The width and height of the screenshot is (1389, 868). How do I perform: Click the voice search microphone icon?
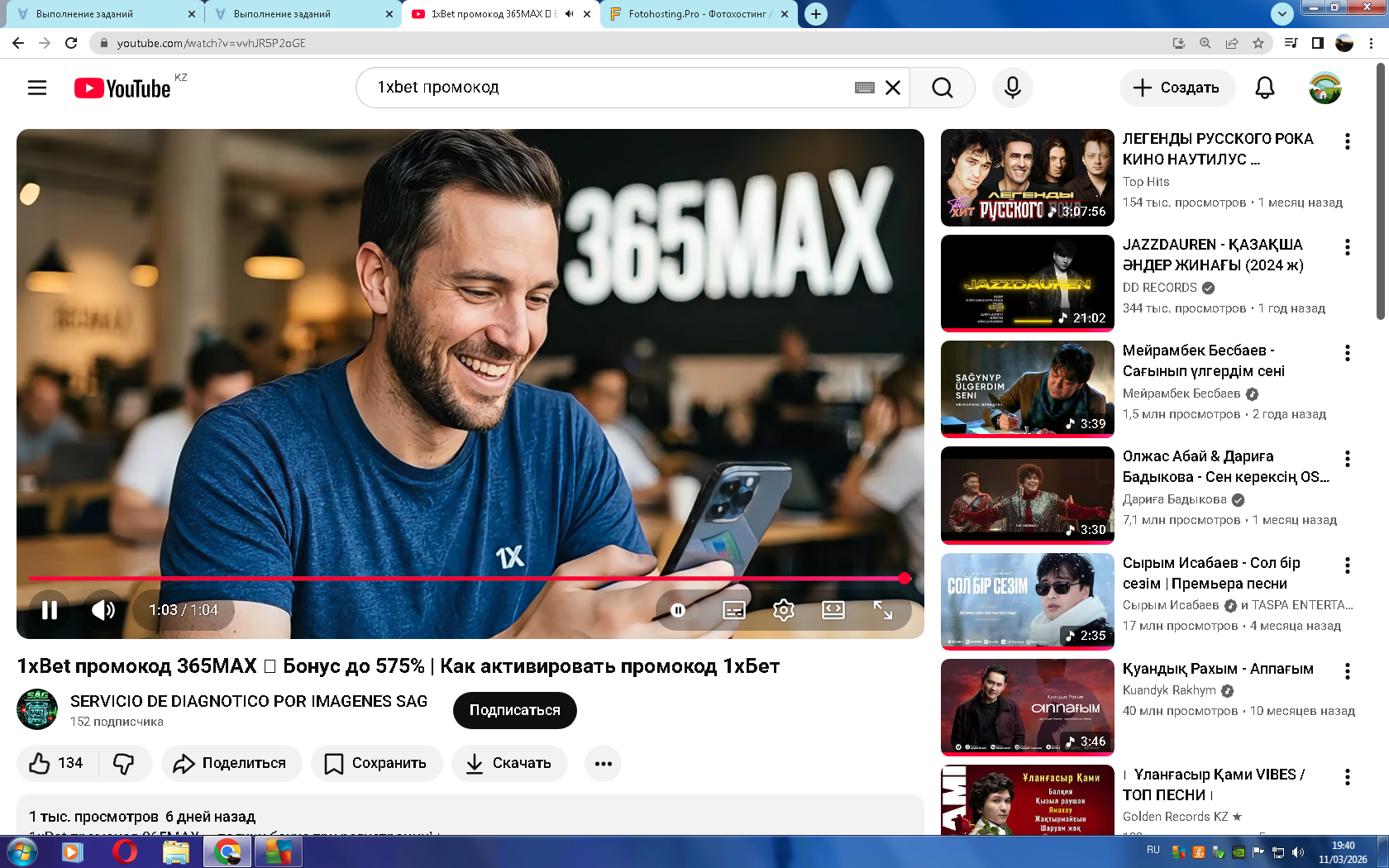click(1012, 88)
